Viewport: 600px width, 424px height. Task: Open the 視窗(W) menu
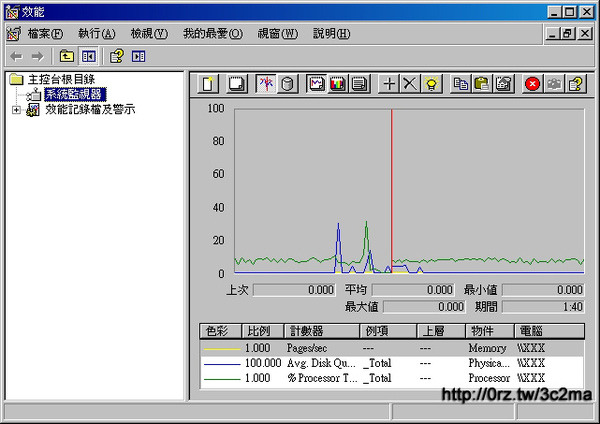point(277,34)
